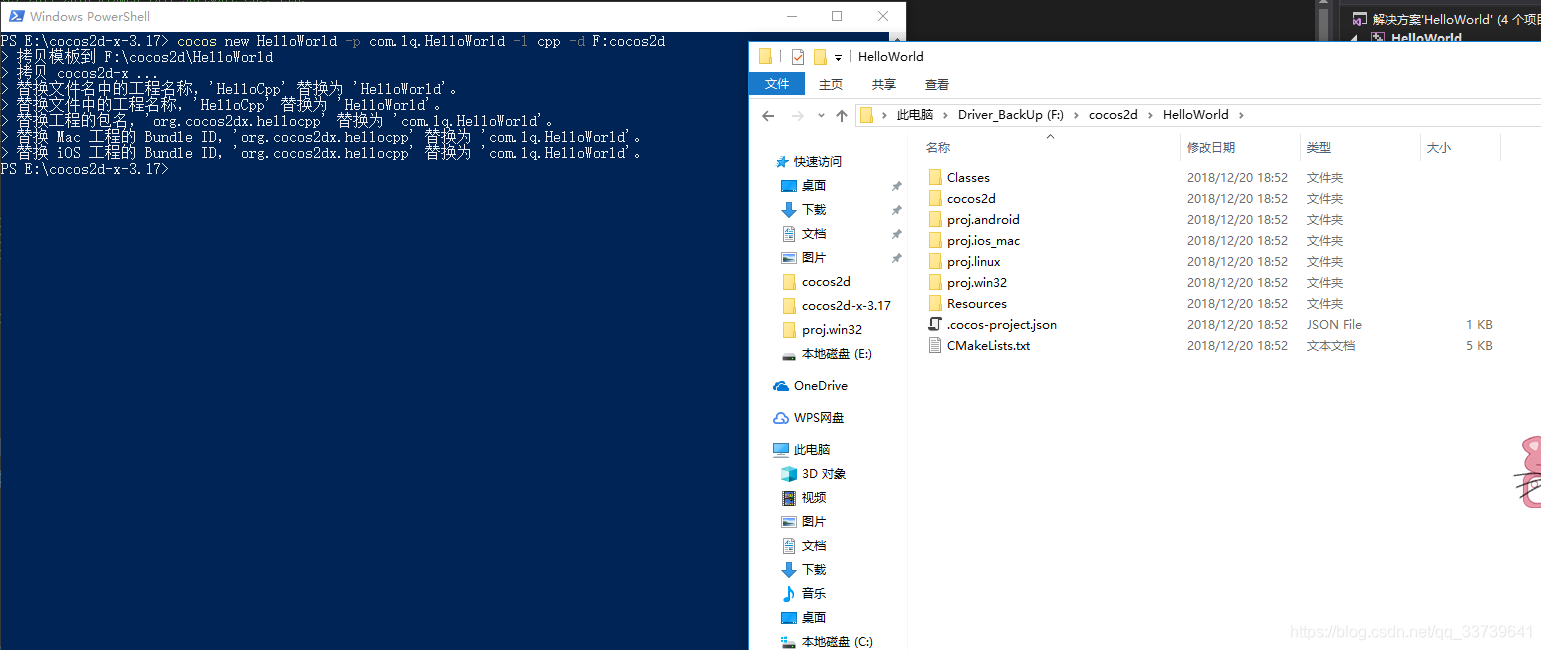Image resolution: width=1541 pixels, height=650 pixels.
Task: Open pinned 文档 under 快速访问
Action: (814, 233)
